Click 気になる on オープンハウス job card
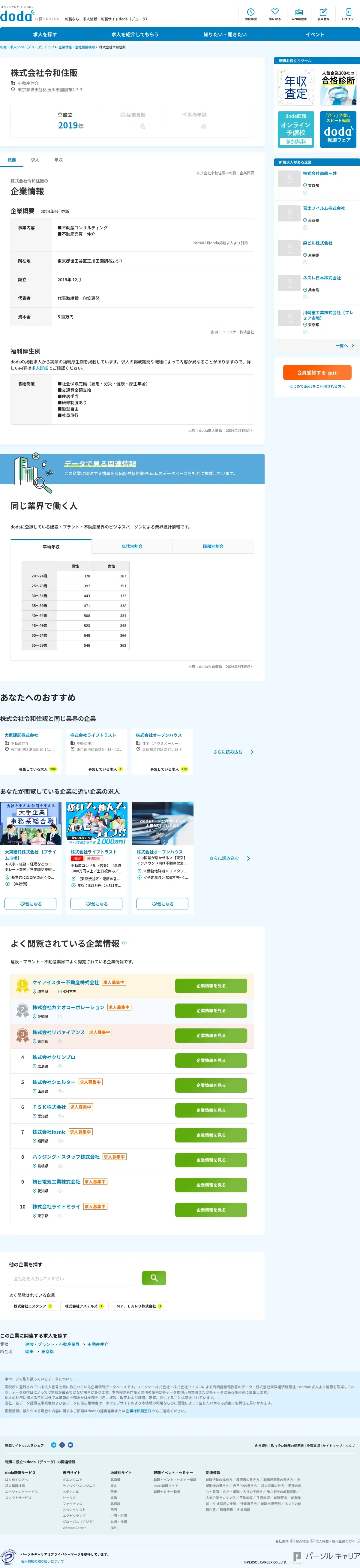The width and height of the screenshot is (360, 1568). (x=162, y=904)
